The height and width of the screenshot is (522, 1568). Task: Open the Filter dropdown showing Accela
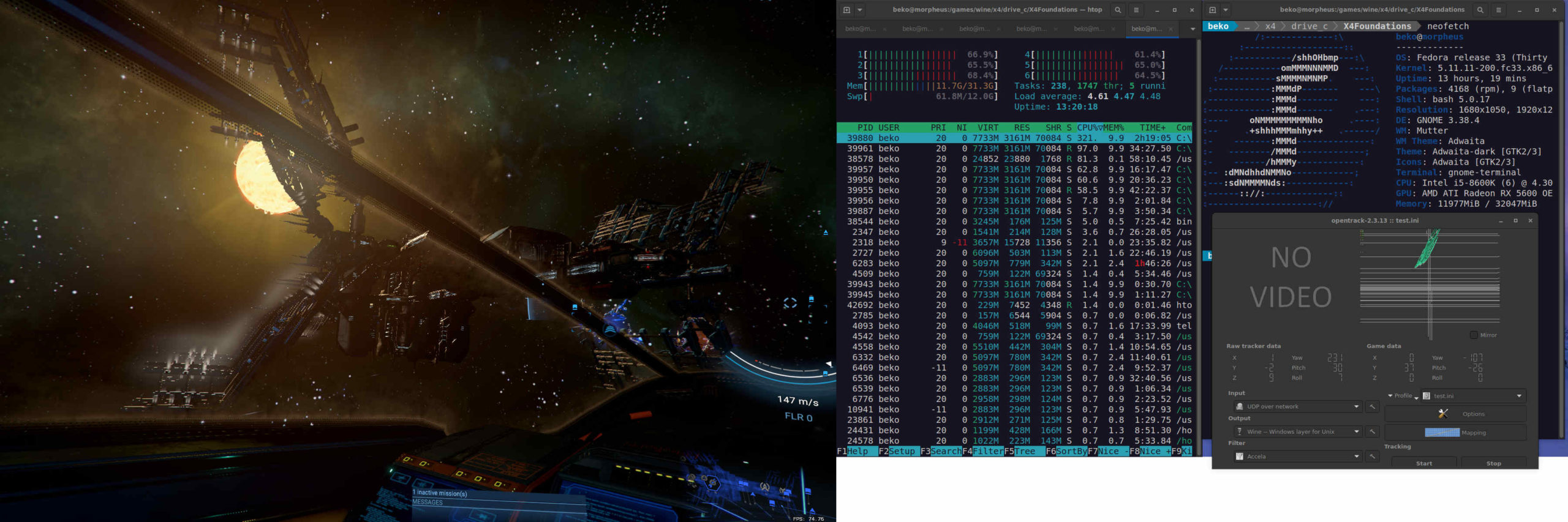tap(1298, 457)
